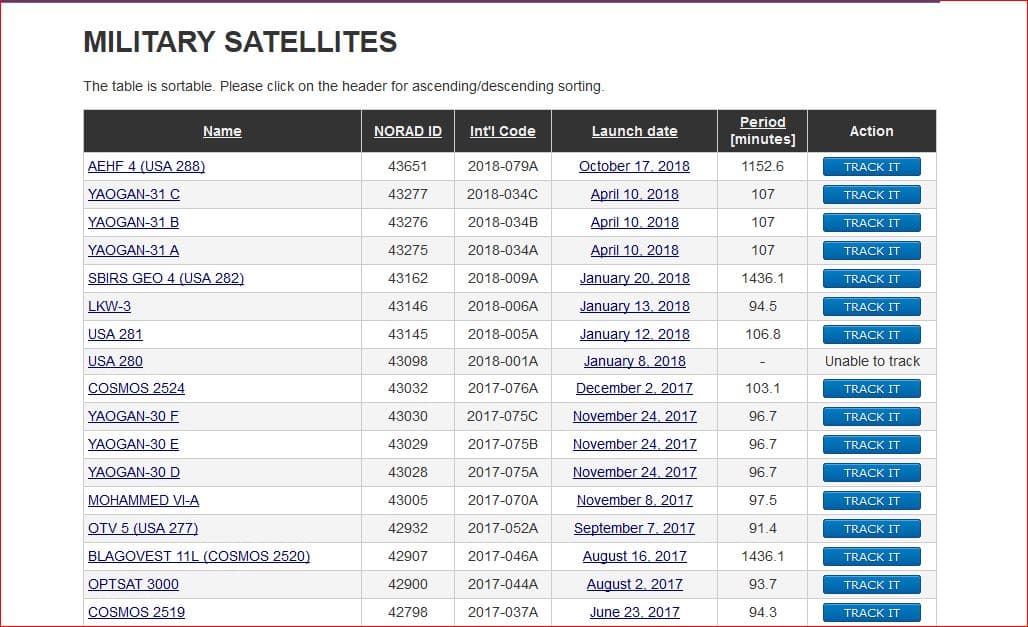The width and height of the screenshot is (1028, 627).
Task: Sort table by NORAD ID header
Action: click(x=408, y=131)
